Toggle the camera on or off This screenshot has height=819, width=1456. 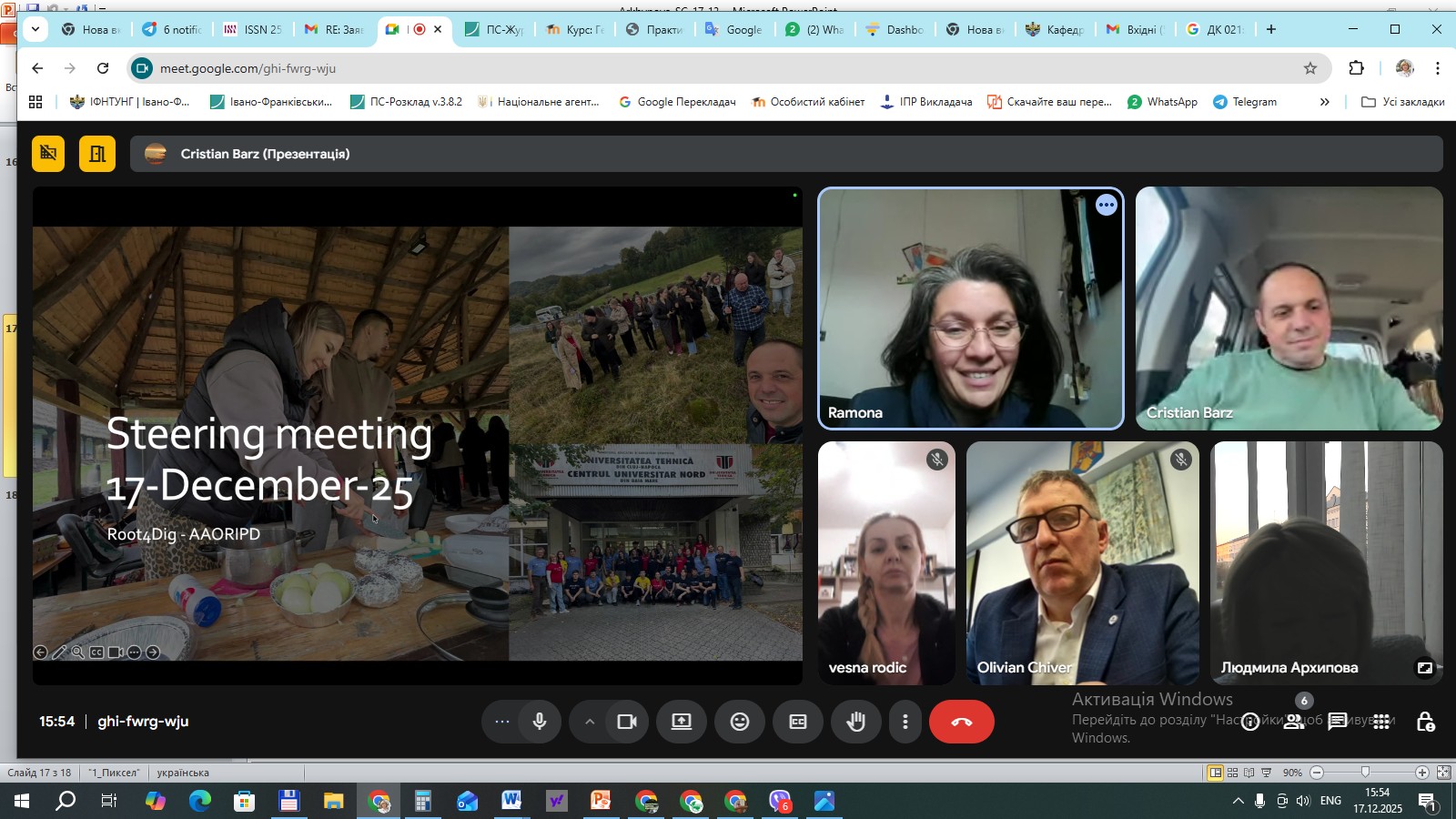tap(627, 722)
